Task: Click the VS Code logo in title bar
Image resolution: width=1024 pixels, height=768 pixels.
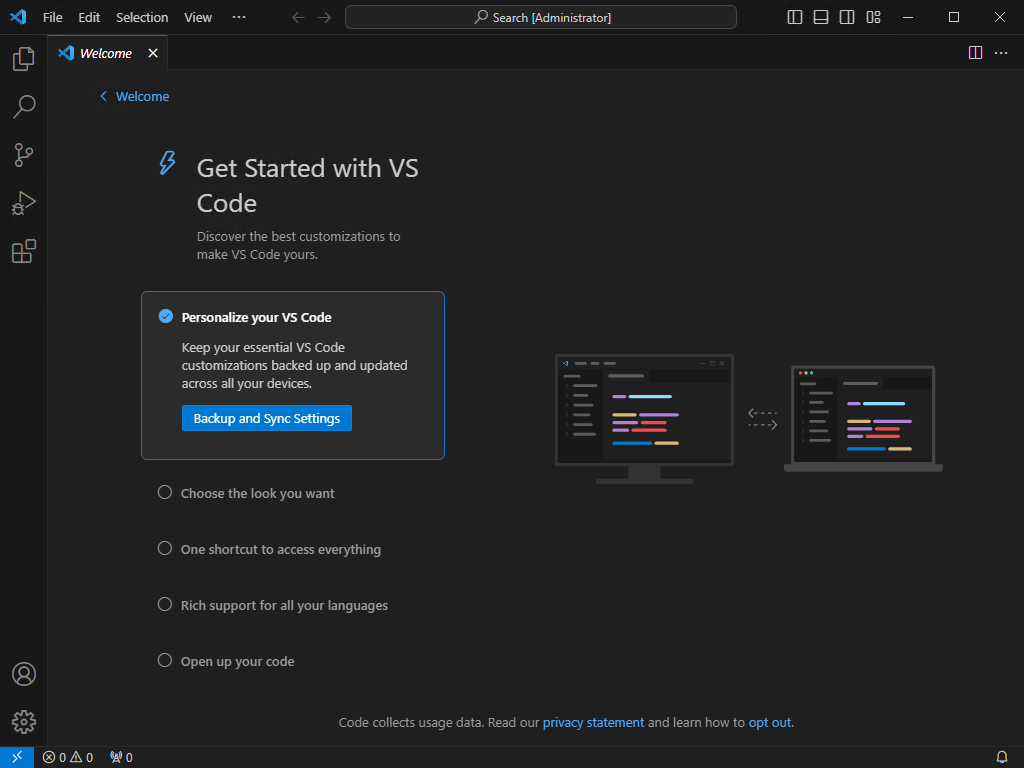Action: point(18,17)
